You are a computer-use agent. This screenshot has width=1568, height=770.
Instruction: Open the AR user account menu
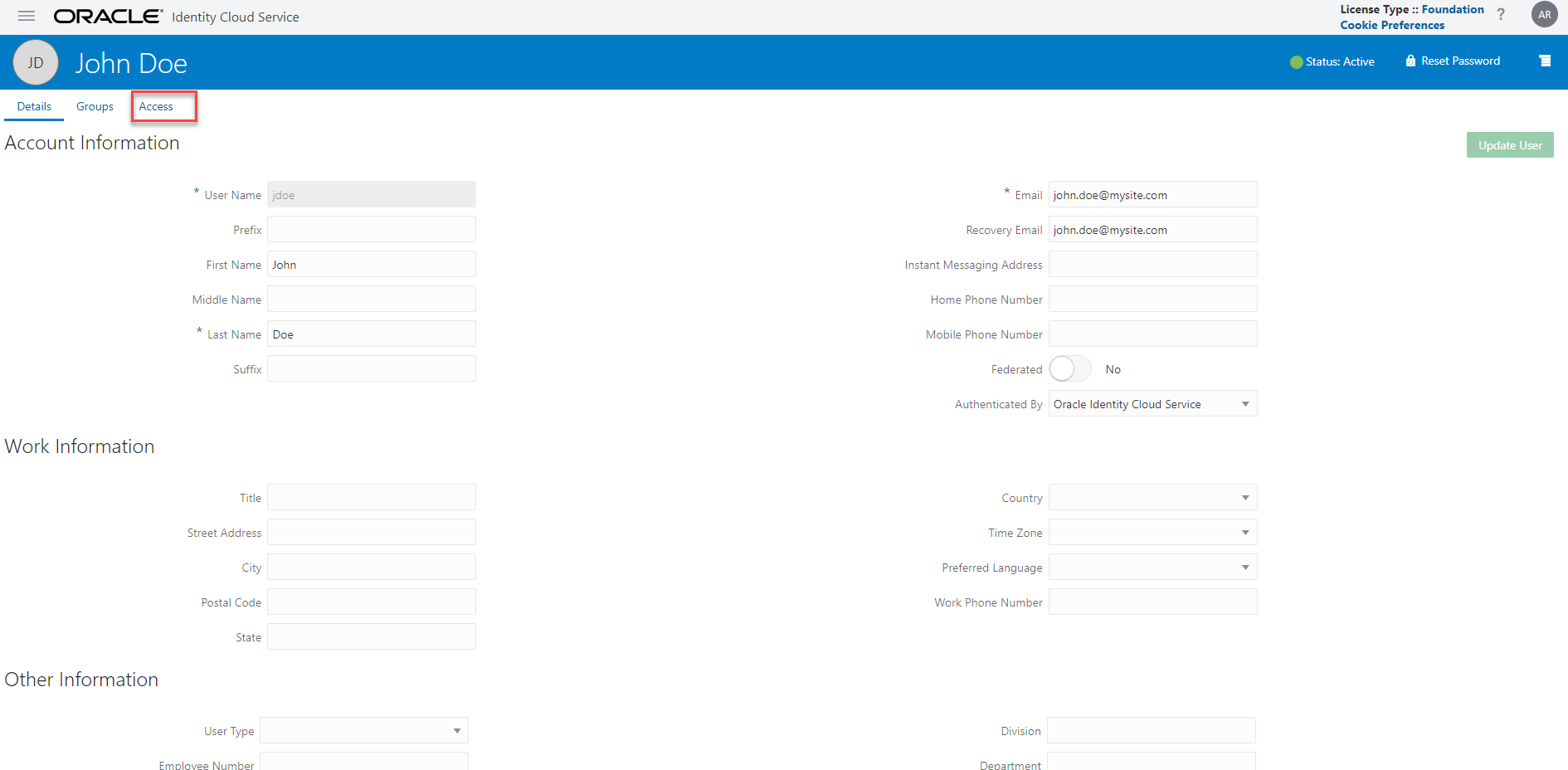click(1544, 14)
